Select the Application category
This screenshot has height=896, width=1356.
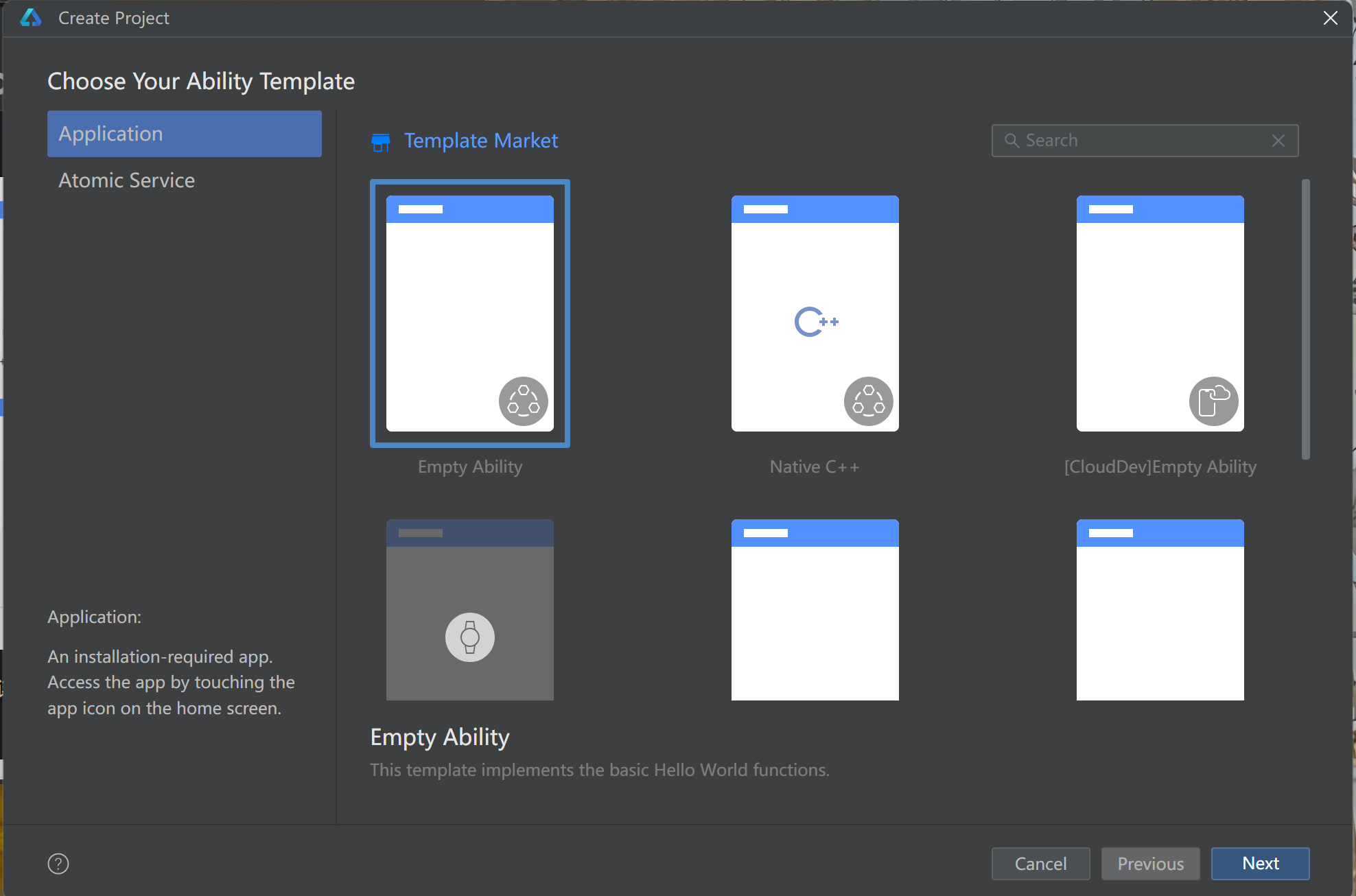(x=184, y=134)
